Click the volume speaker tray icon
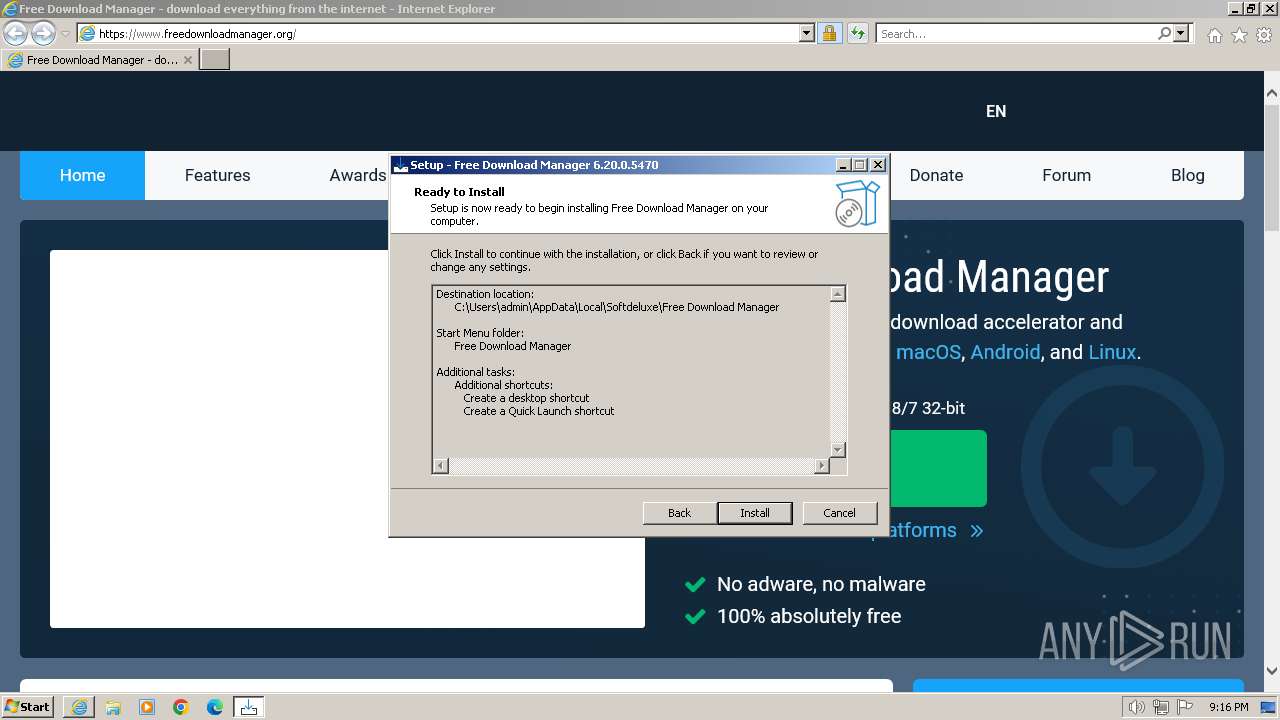 1137,707
